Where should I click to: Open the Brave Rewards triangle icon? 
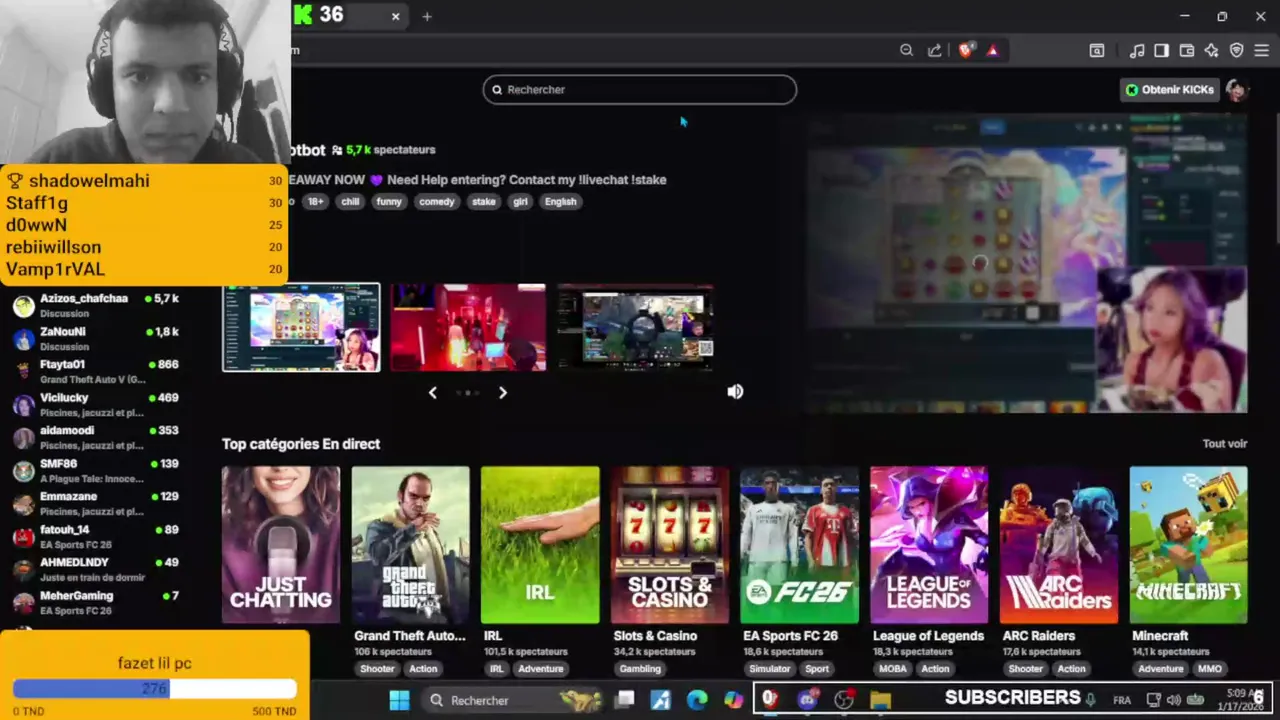click(992, 50)
